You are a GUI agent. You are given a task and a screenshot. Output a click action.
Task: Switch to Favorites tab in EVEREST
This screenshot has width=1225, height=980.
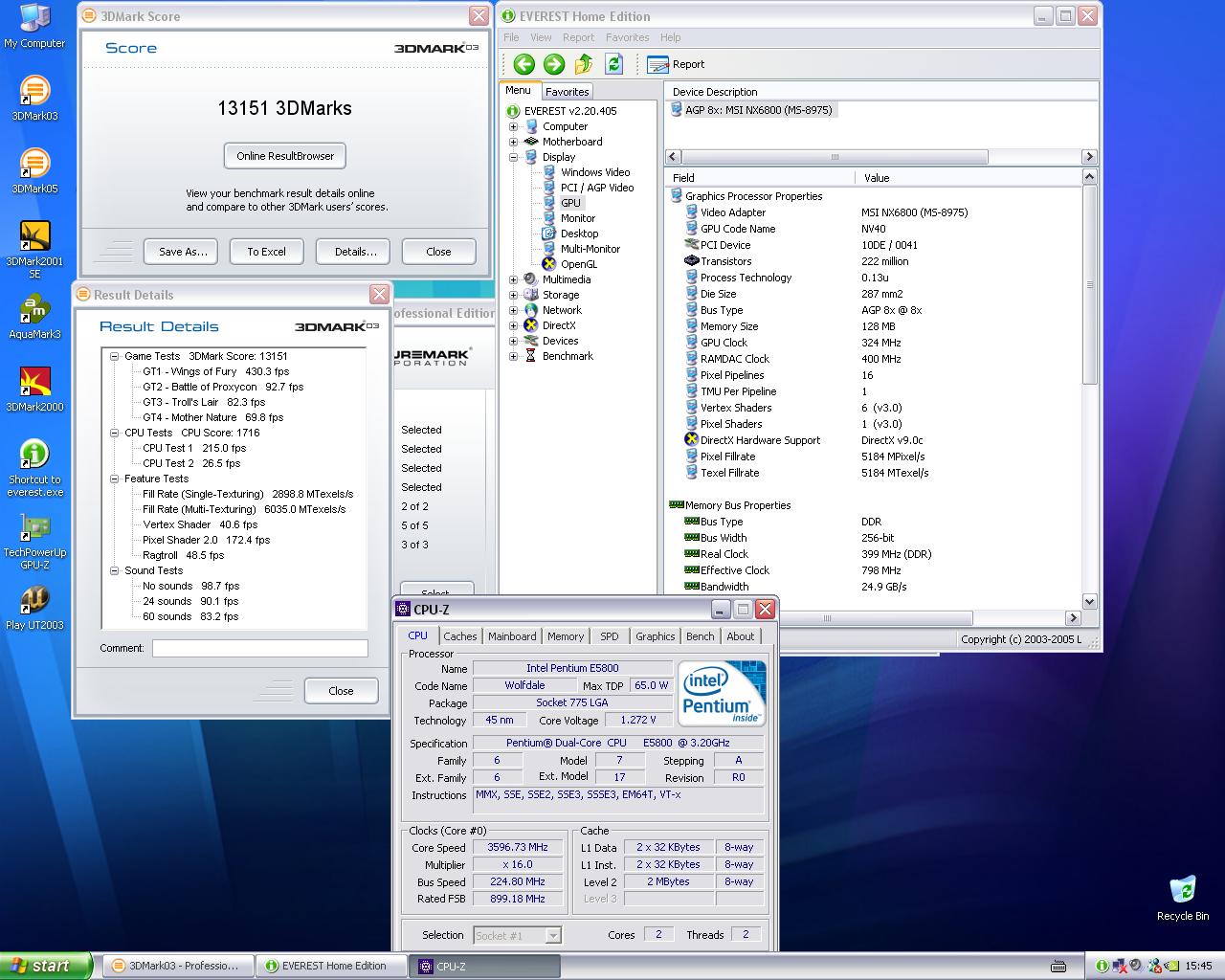click(568, 92)
